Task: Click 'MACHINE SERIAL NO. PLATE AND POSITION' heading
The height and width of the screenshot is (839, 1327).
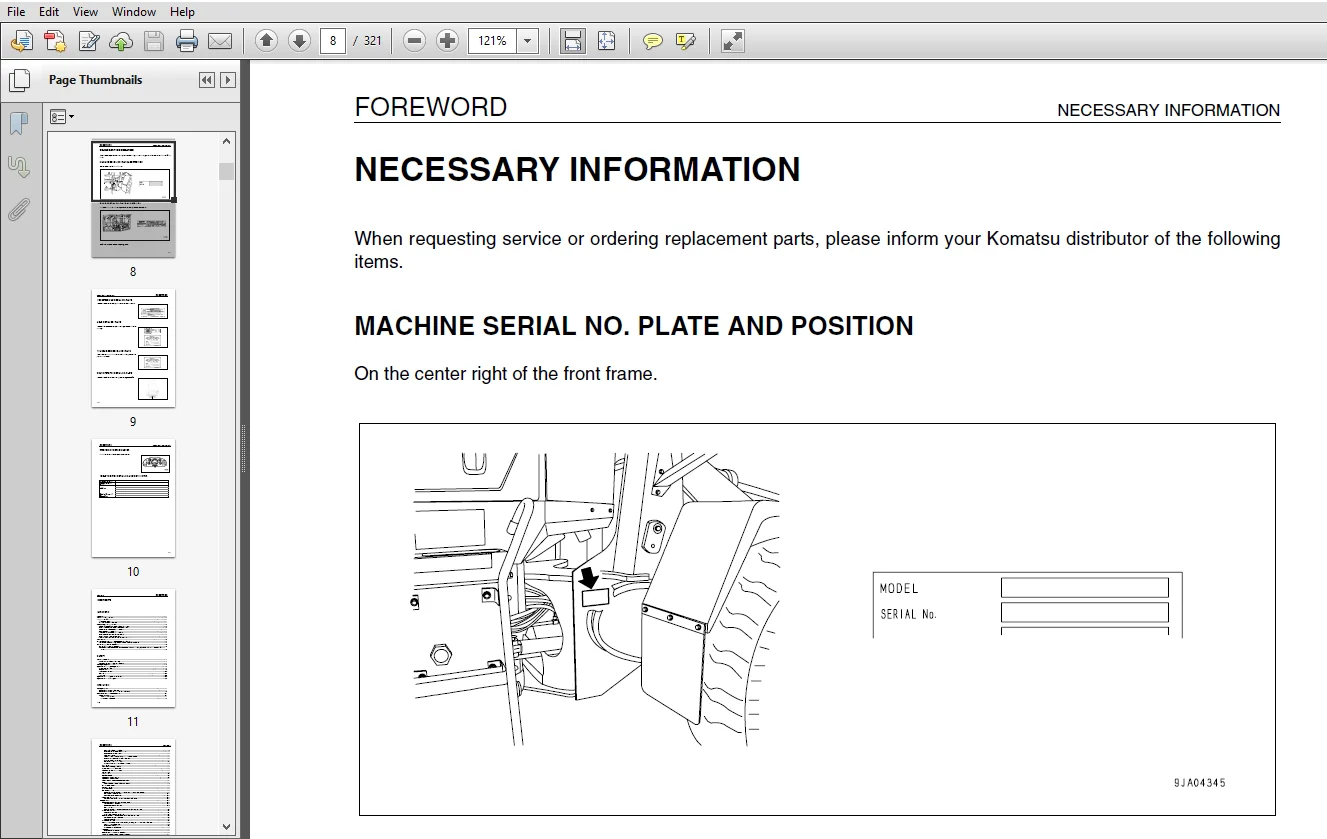Action: 634,326
